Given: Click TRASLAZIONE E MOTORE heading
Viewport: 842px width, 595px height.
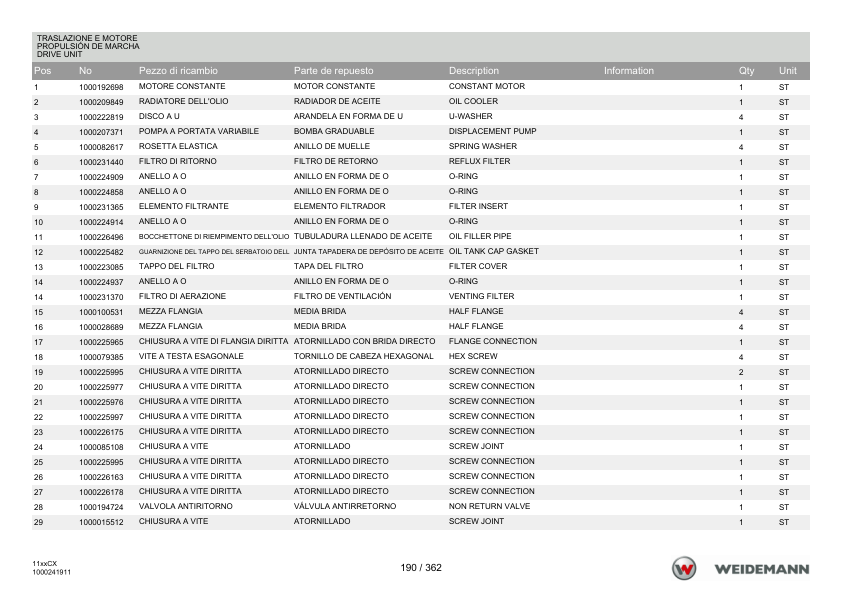Looking at the screenshot, I should click(87, 38).
